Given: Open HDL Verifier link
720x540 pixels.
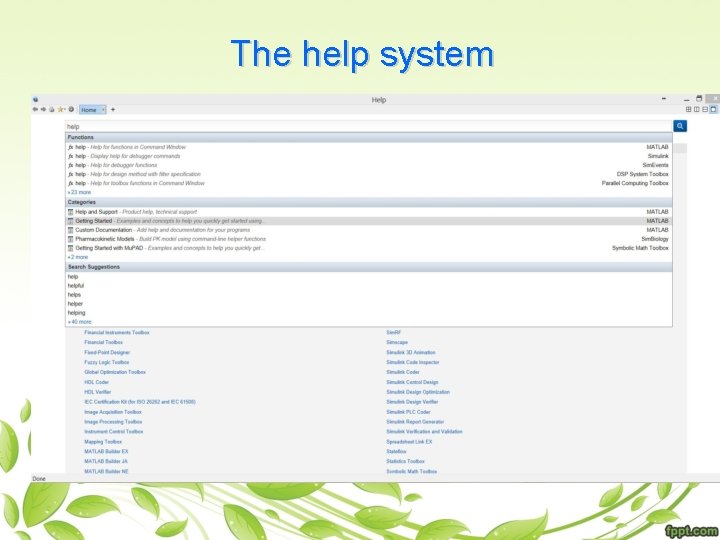Looking at the screenshot, I should pos(98,392).
